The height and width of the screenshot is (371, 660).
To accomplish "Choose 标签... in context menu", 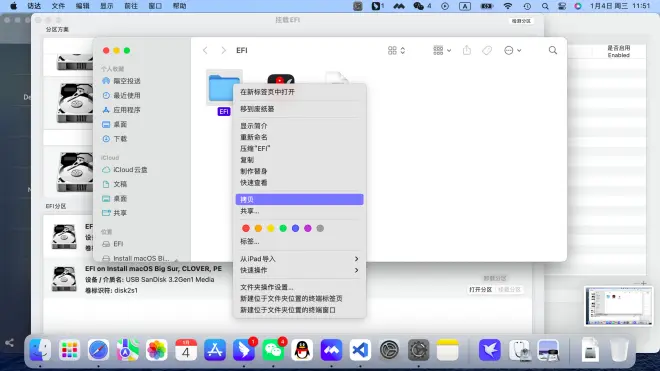I will click(x=299, y=242).
